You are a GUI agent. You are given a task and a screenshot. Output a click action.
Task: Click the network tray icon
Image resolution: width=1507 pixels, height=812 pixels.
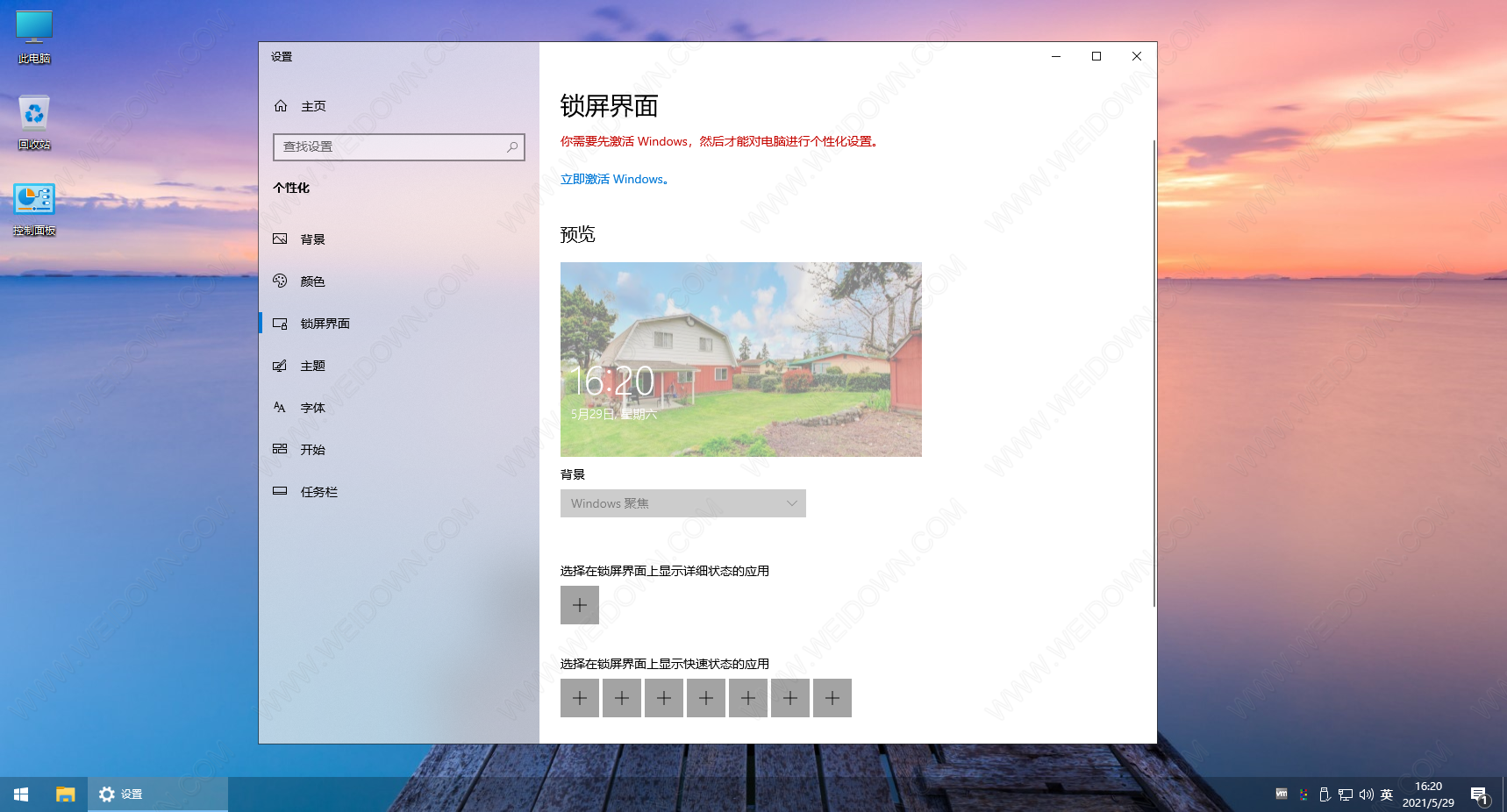1346,794
